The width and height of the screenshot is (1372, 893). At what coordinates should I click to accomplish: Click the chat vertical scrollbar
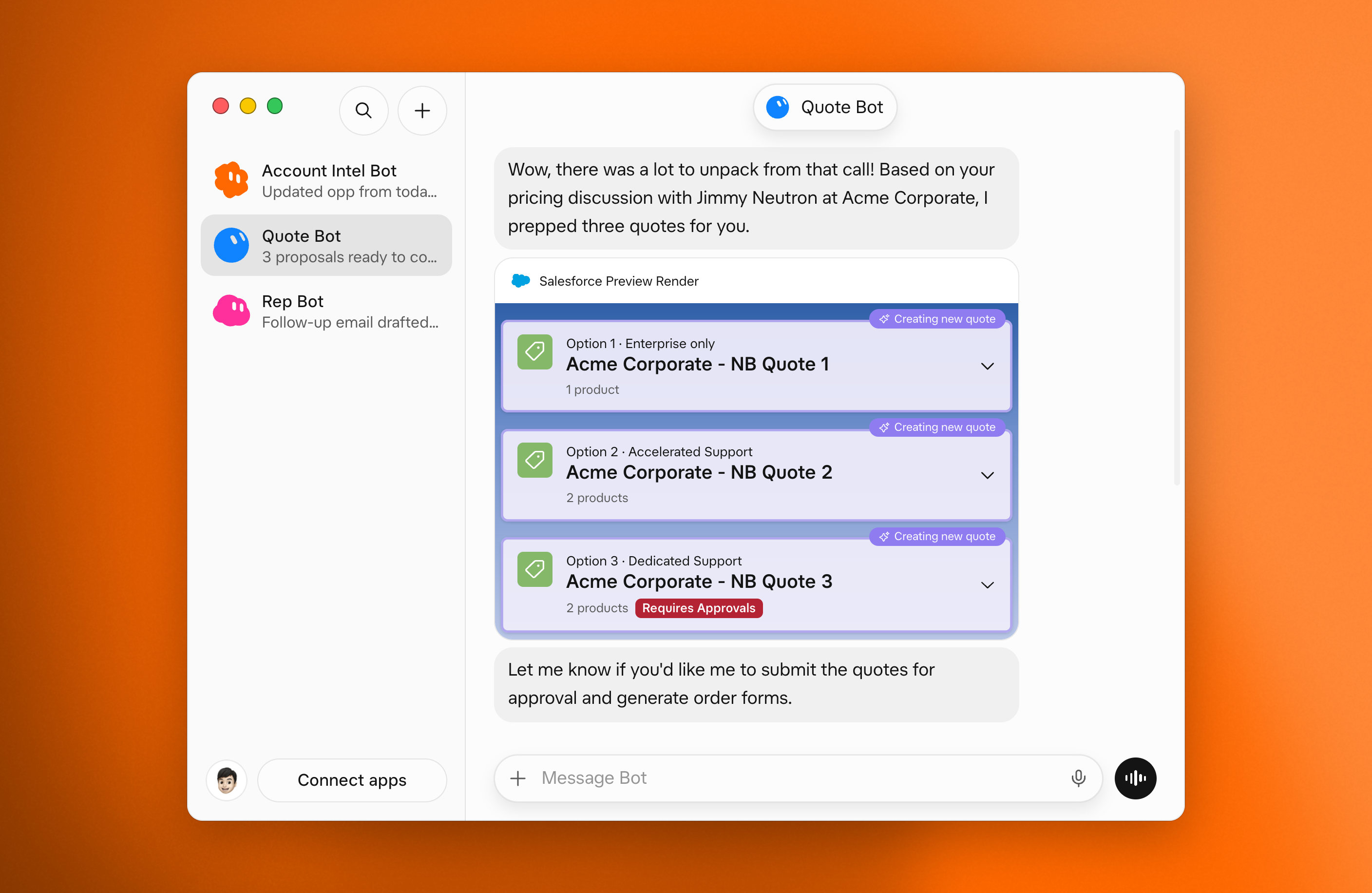[1176, 308]
